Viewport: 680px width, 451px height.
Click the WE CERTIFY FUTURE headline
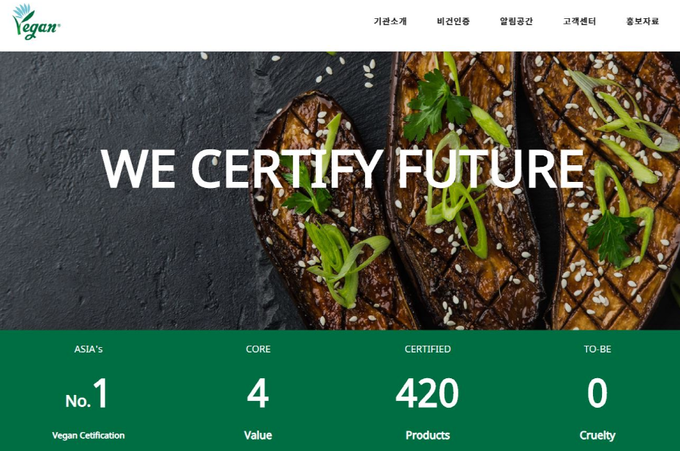pos(342,169)
